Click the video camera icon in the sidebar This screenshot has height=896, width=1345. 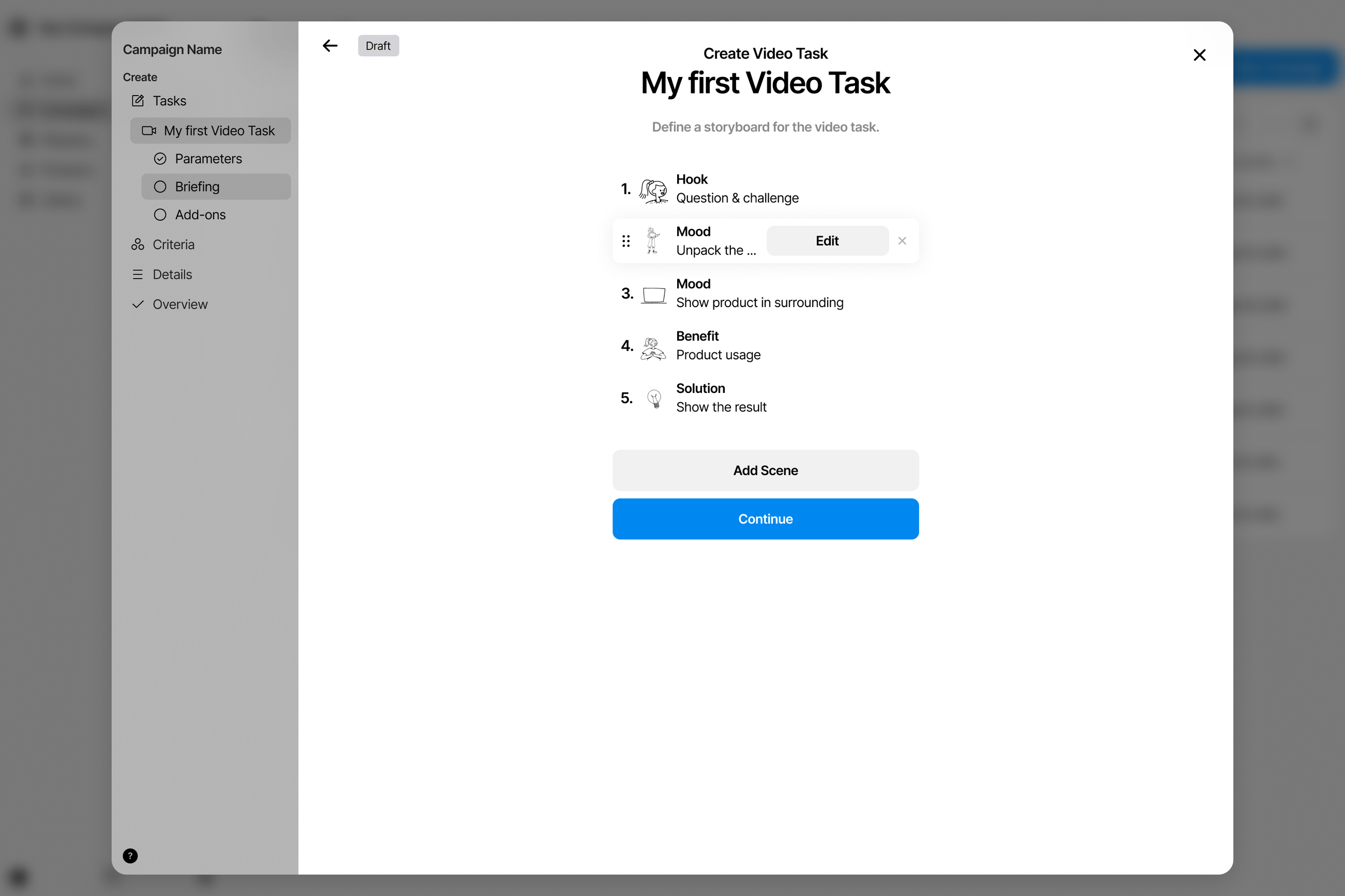pos(148,131)
